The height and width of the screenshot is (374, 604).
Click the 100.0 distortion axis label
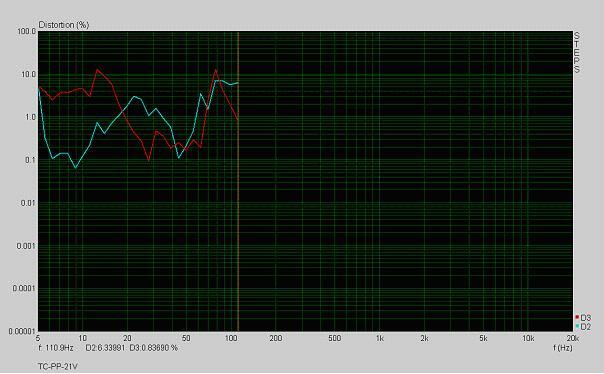(x=27, y=31)
